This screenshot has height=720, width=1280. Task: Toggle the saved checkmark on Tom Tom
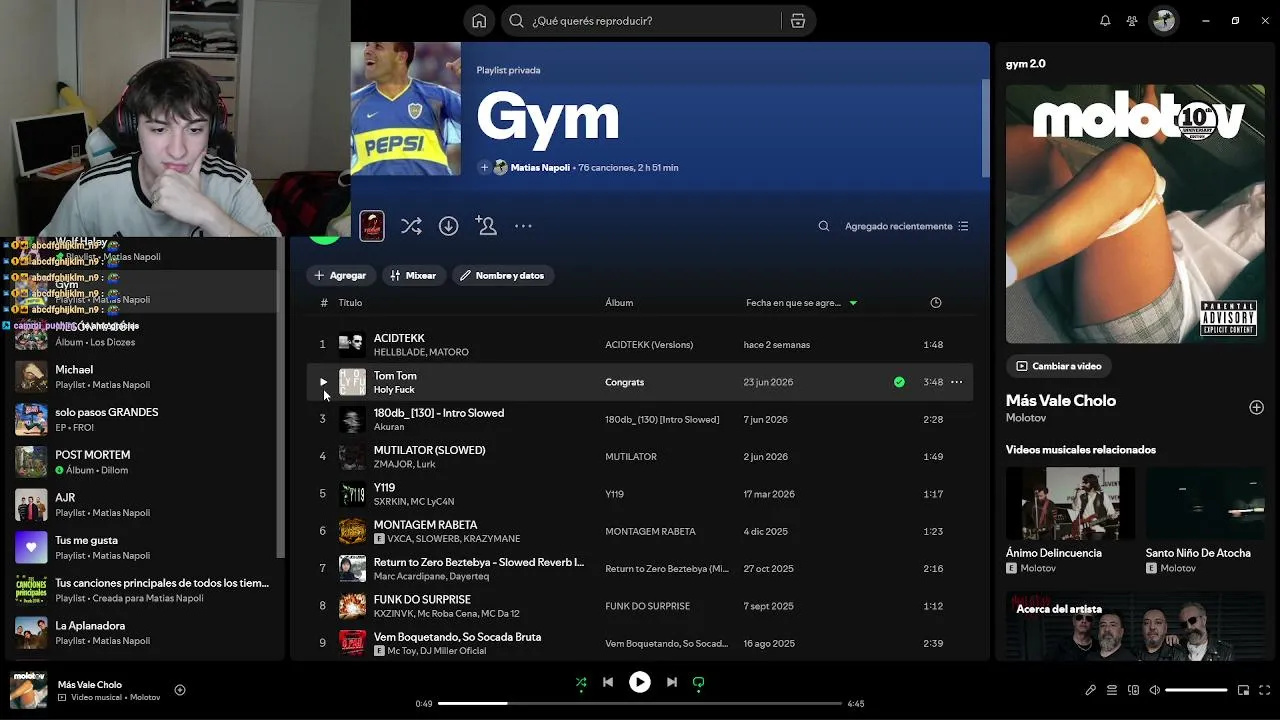click(x=899, y=382)
